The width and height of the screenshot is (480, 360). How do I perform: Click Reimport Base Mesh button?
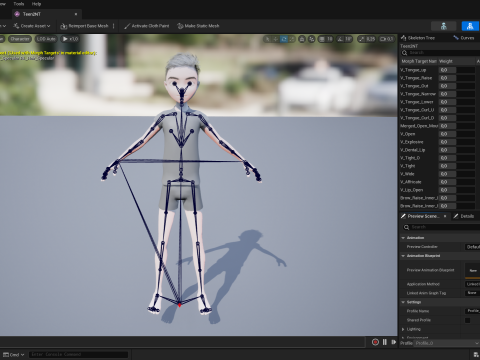click(84, 26)
